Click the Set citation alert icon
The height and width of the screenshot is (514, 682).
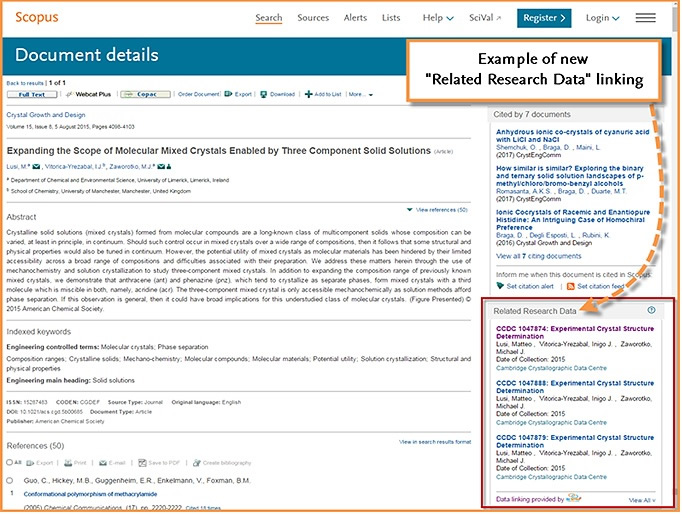[501, 286]
